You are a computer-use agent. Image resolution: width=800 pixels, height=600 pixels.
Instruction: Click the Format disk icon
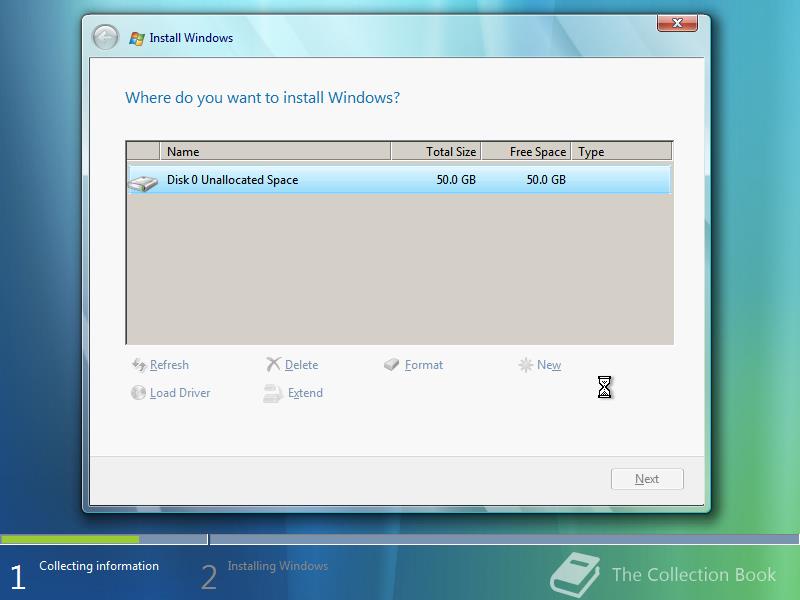tap(391, 364)
